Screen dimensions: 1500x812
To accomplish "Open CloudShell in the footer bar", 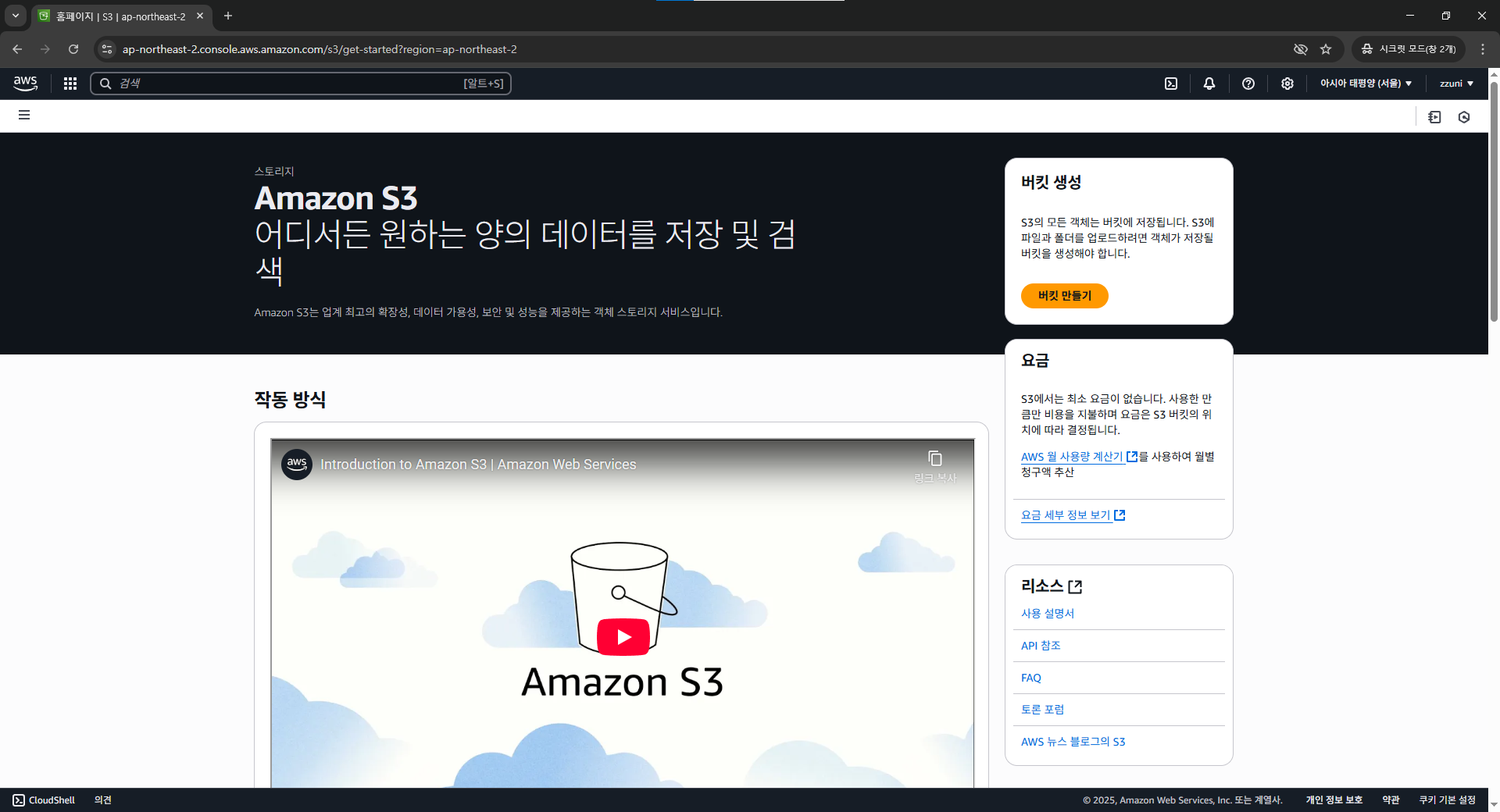I will pyautogui.click(x=44, y=800).
